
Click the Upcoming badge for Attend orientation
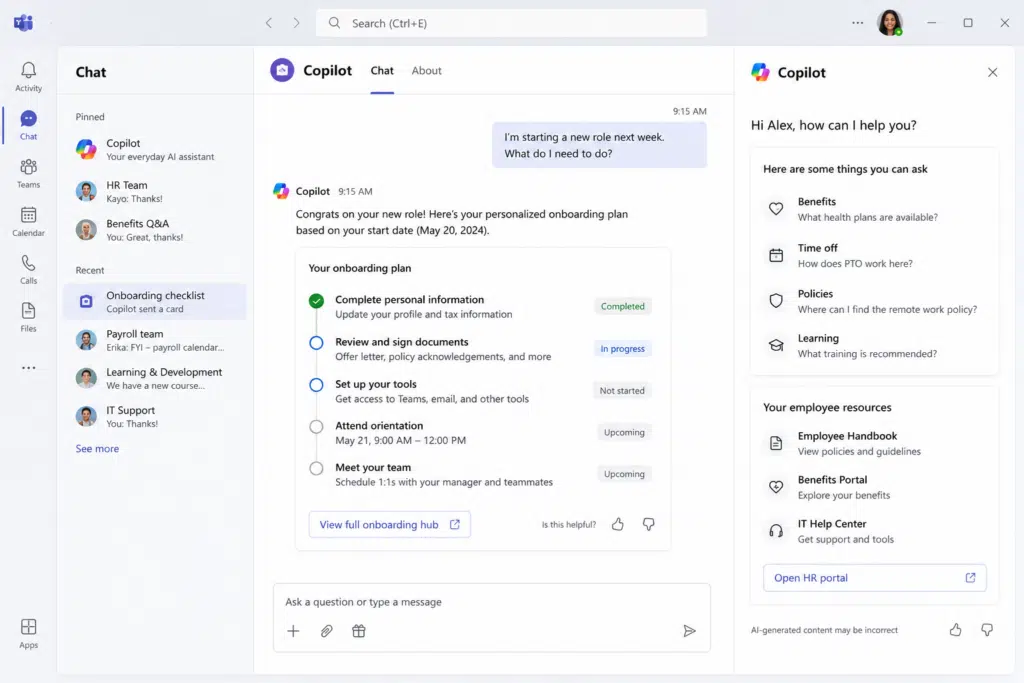tap(624, 432)
